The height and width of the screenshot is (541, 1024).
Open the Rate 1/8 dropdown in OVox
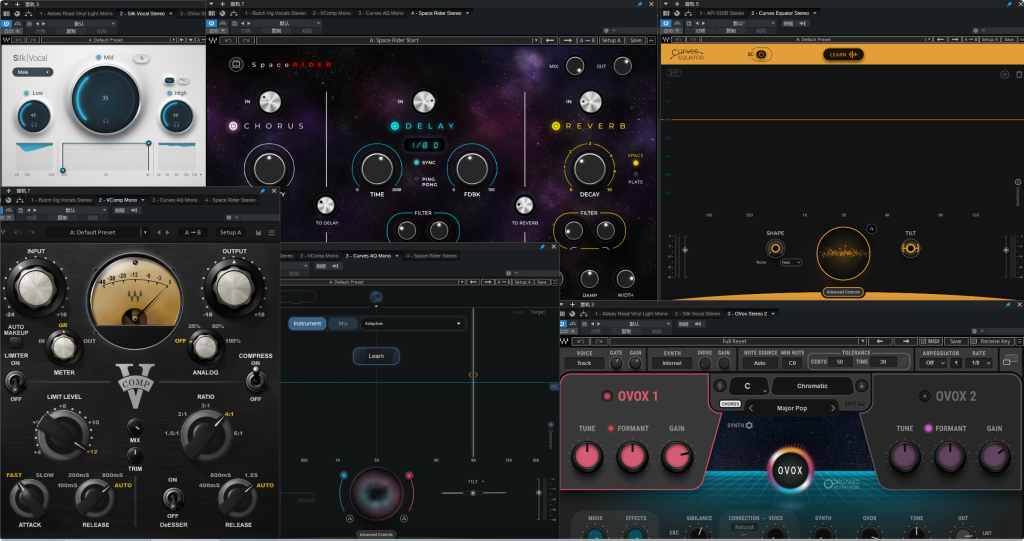coord(981,363)
